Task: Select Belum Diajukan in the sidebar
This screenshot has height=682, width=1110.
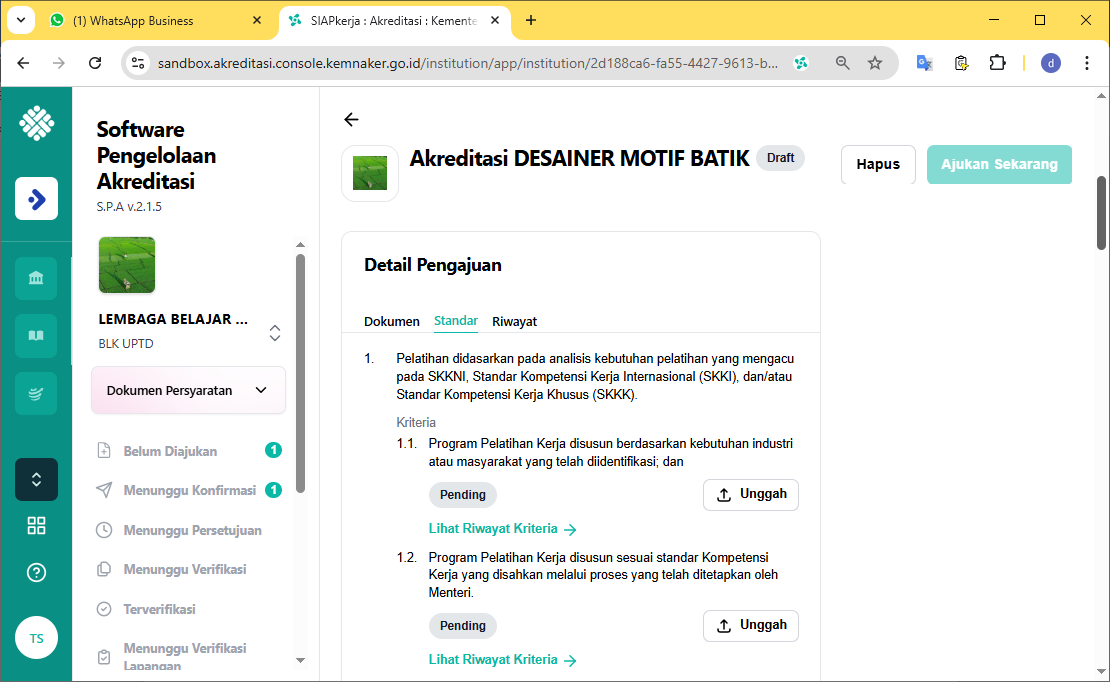Action: tap(170, 451)
